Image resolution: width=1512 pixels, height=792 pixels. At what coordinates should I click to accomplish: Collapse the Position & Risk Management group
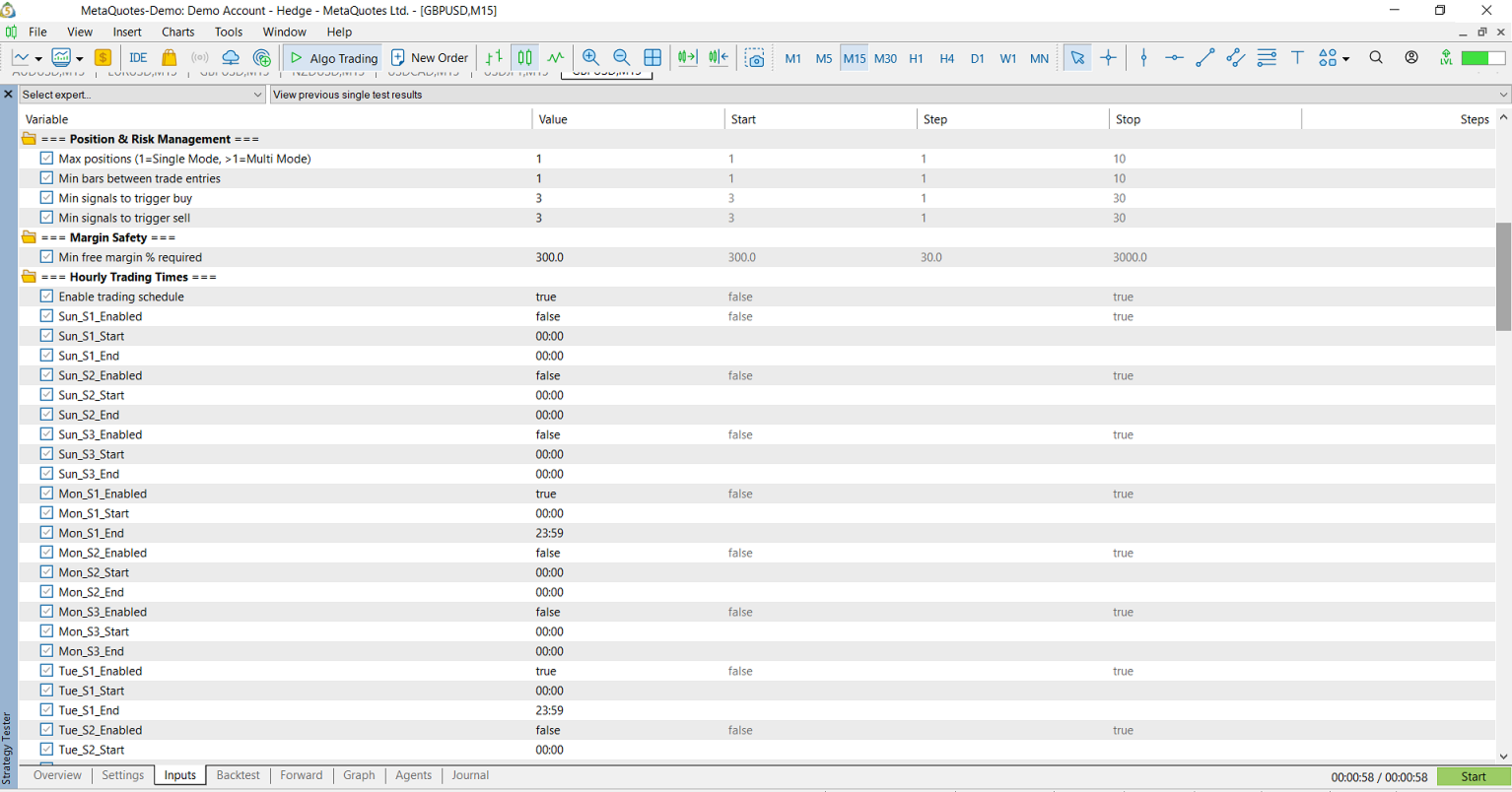coord(29,139)
